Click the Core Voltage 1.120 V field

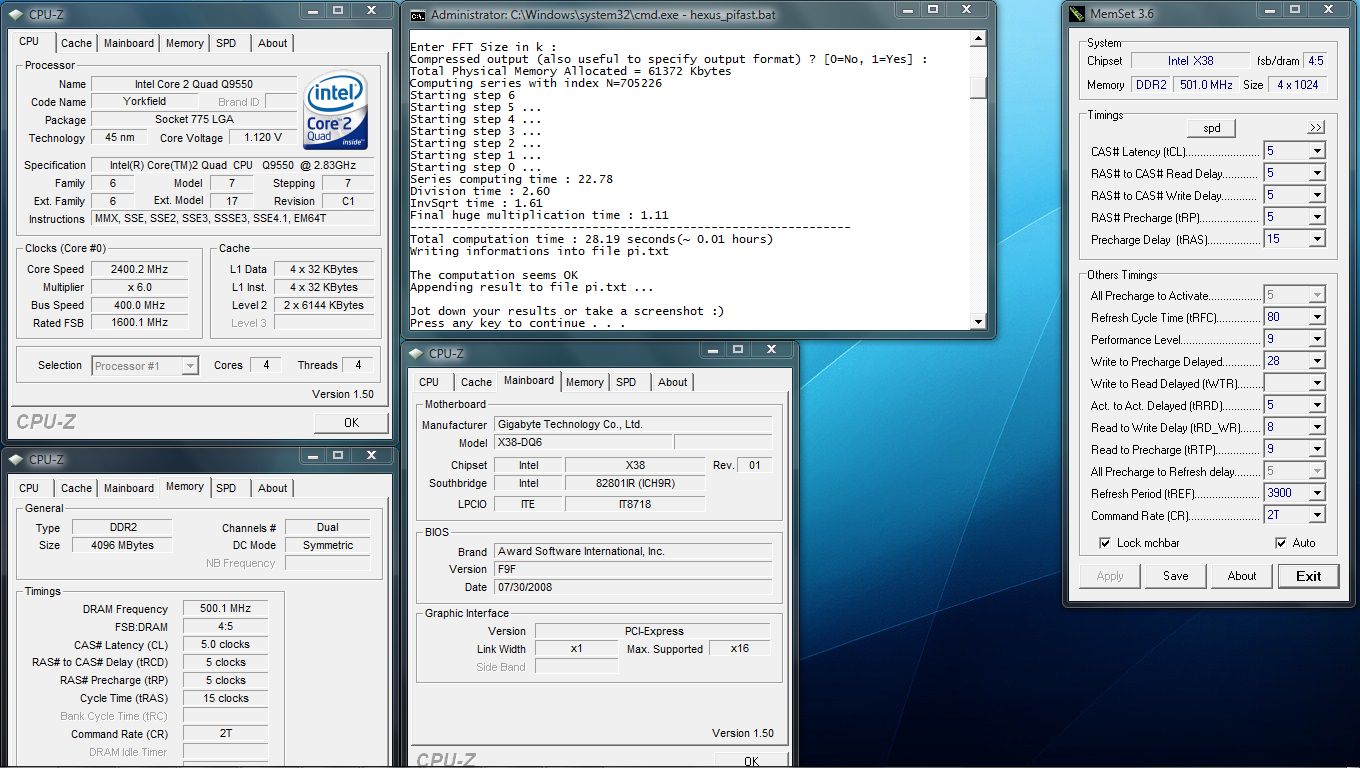[263, 138]
